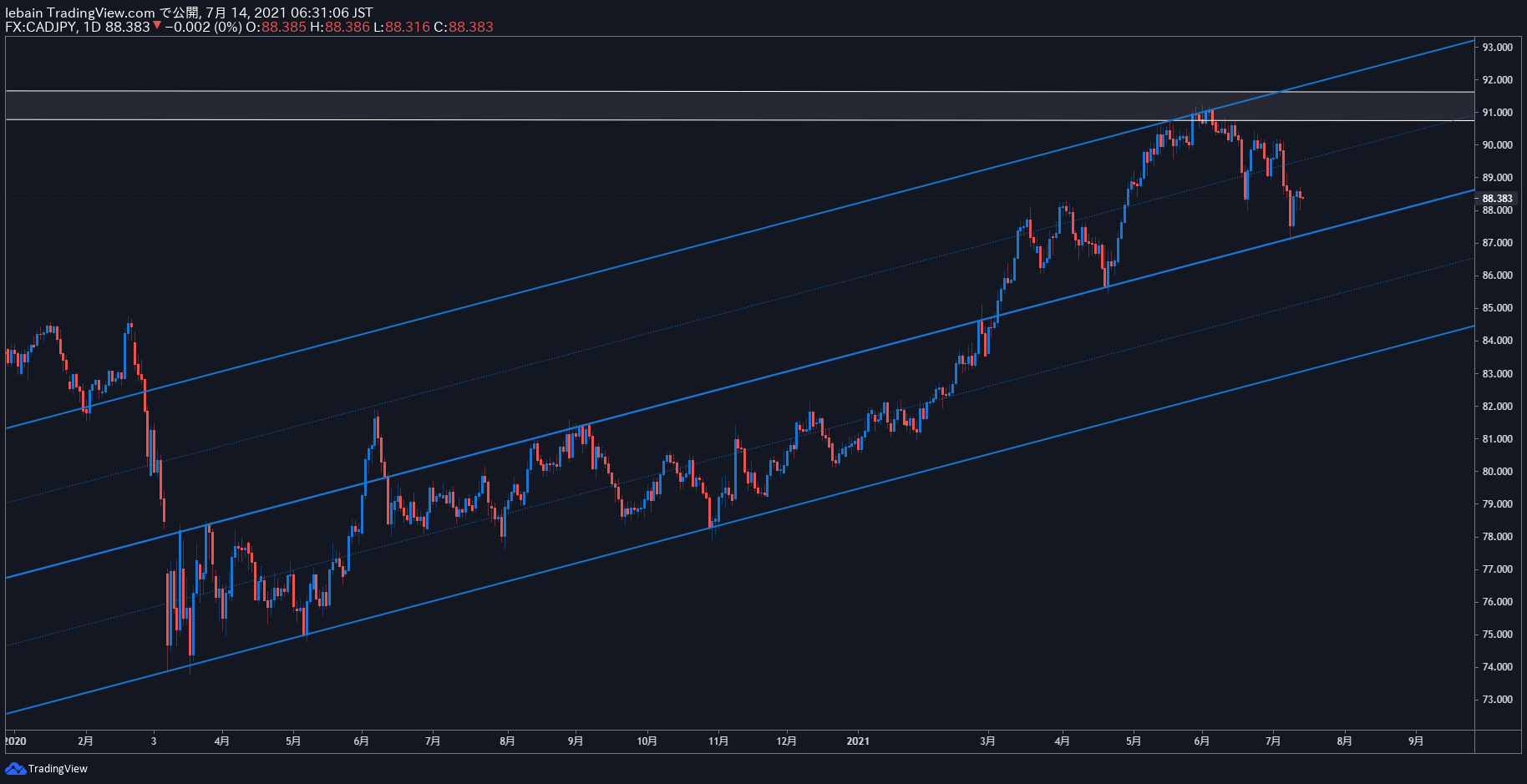Viewport: 1527px width, 784px height.
Task: Click the 77.000 price axis label
Action: 1497,569
